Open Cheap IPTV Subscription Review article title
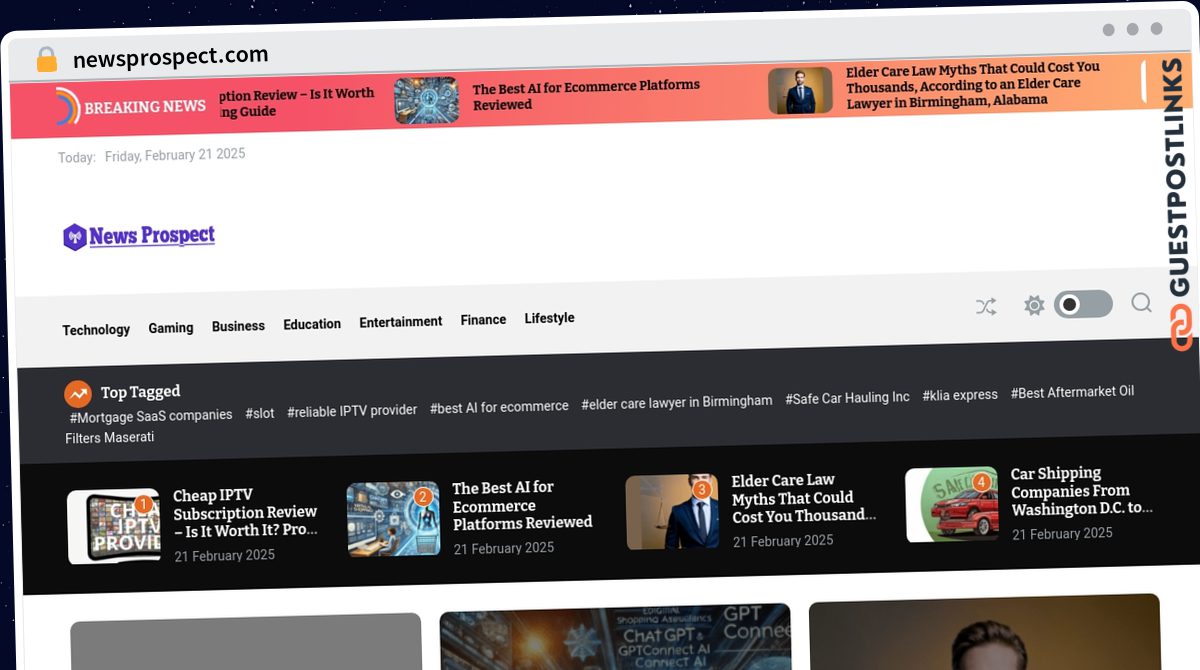The height and width of the screenshot is (670, 1200). (245, 513)
